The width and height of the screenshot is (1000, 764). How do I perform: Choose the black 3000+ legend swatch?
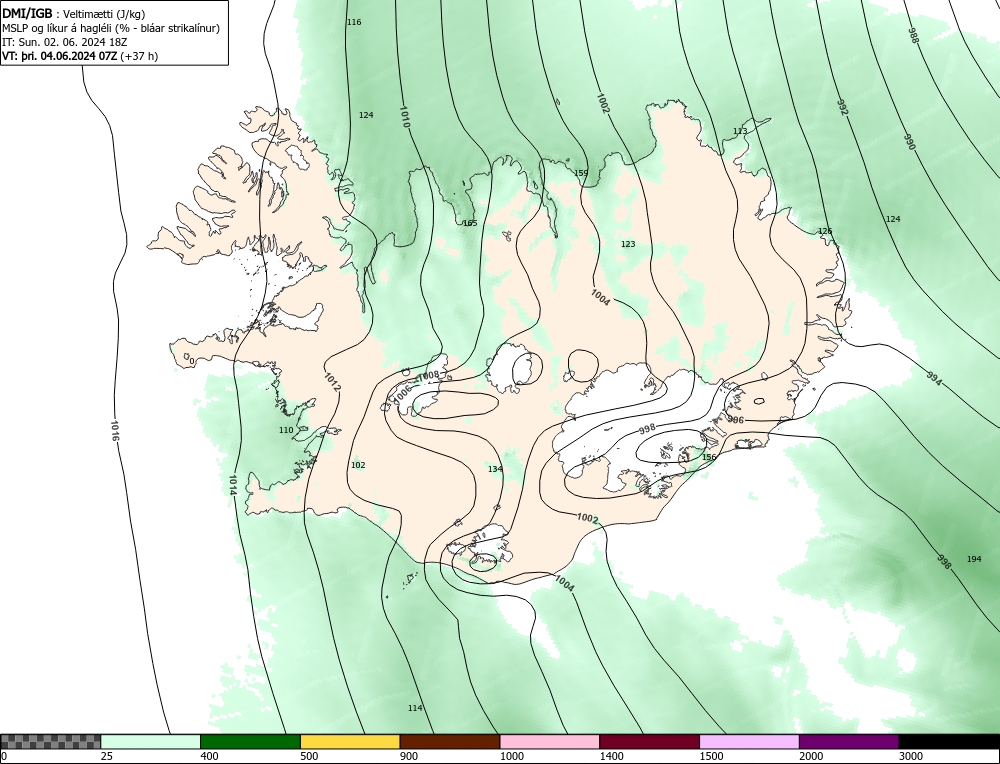point(949,741)
